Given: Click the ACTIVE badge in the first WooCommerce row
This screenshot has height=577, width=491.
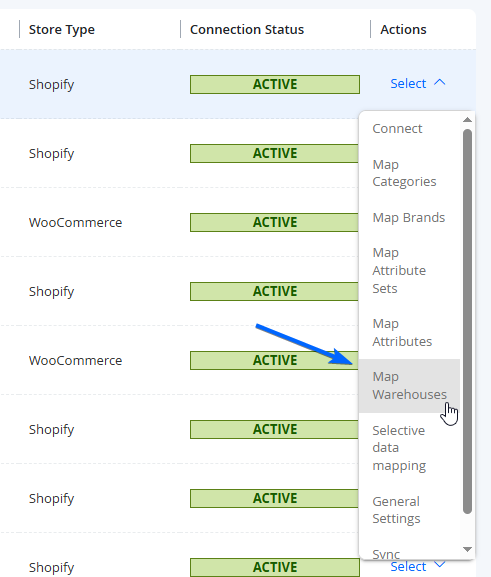Looking at the screenshot, I should pos(274,222).
